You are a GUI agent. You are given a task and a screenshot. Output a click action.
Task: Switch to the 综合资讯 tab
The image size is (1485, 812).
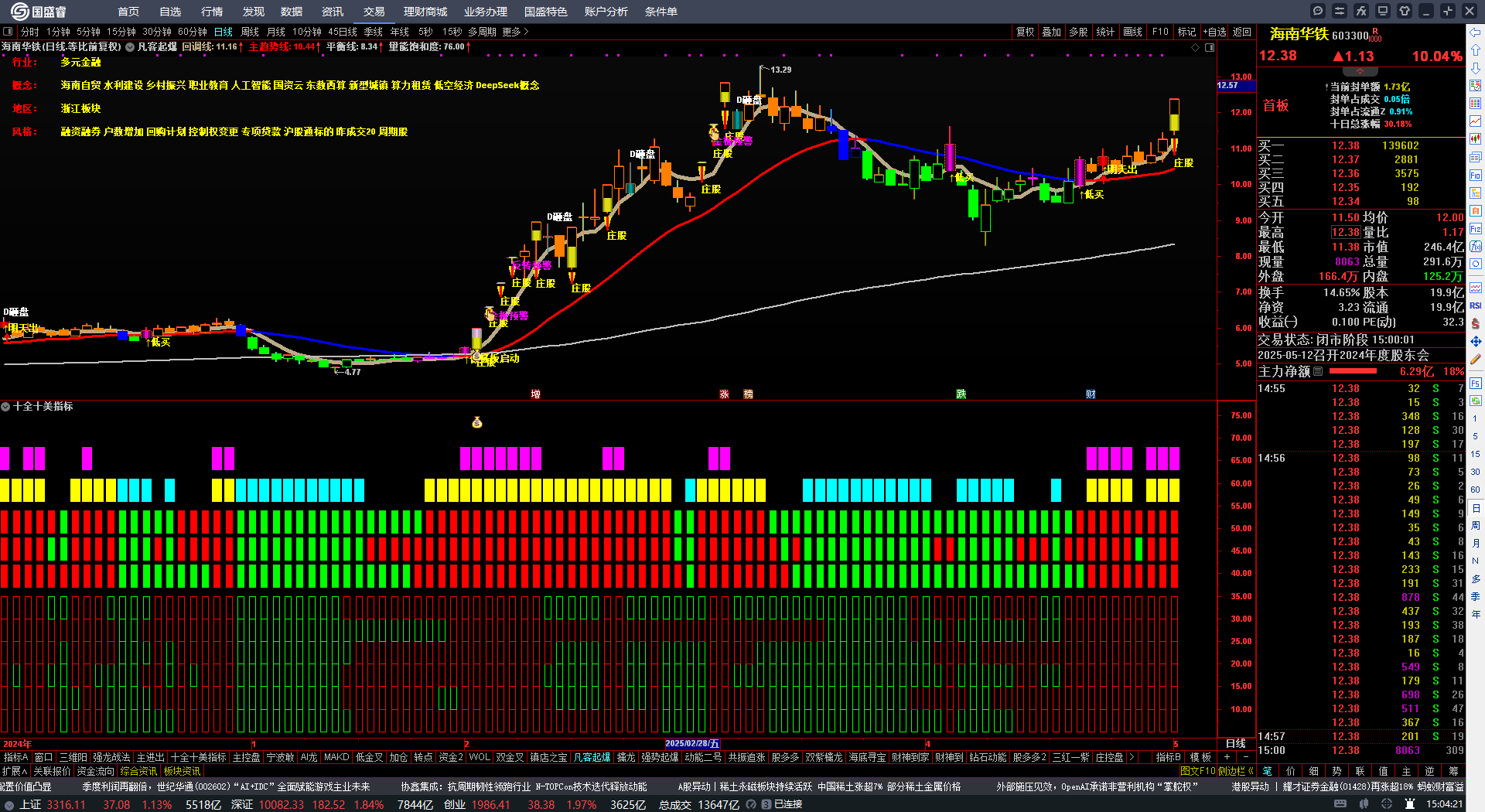[x=138, y=771]
